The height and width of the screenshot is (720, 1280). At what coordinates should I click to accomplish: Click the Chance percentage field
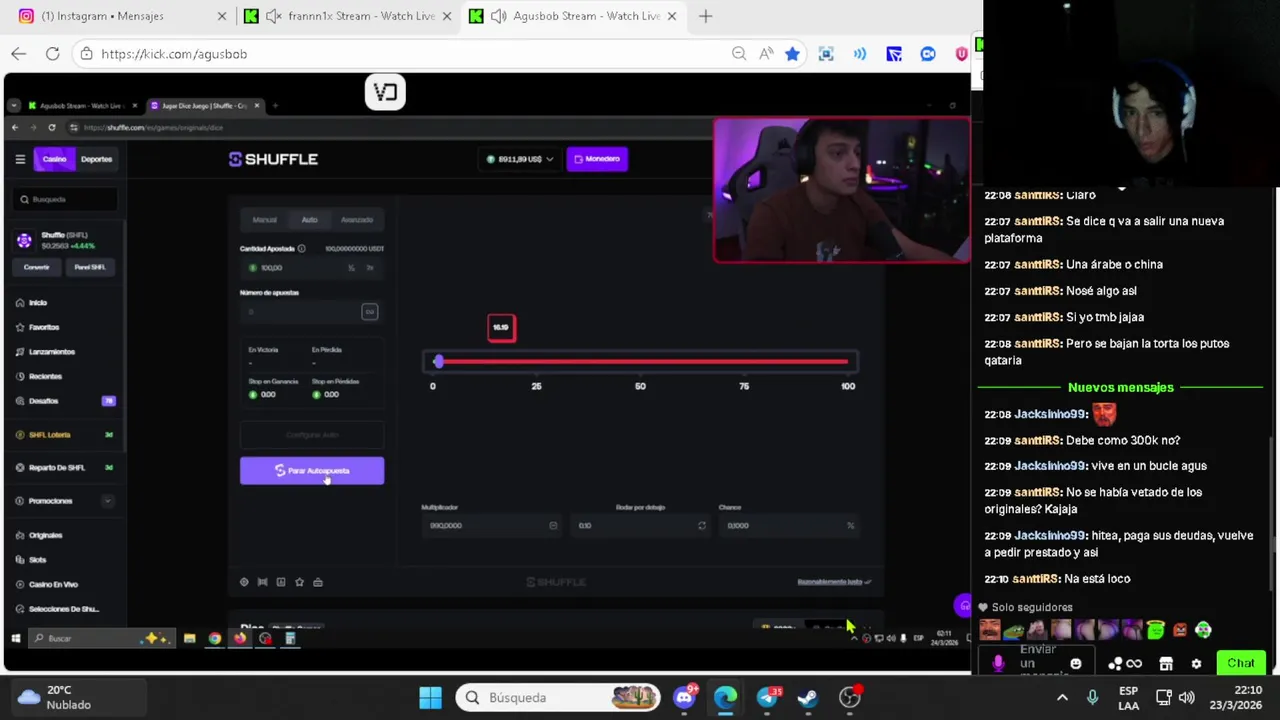click(x=788, y=525)
